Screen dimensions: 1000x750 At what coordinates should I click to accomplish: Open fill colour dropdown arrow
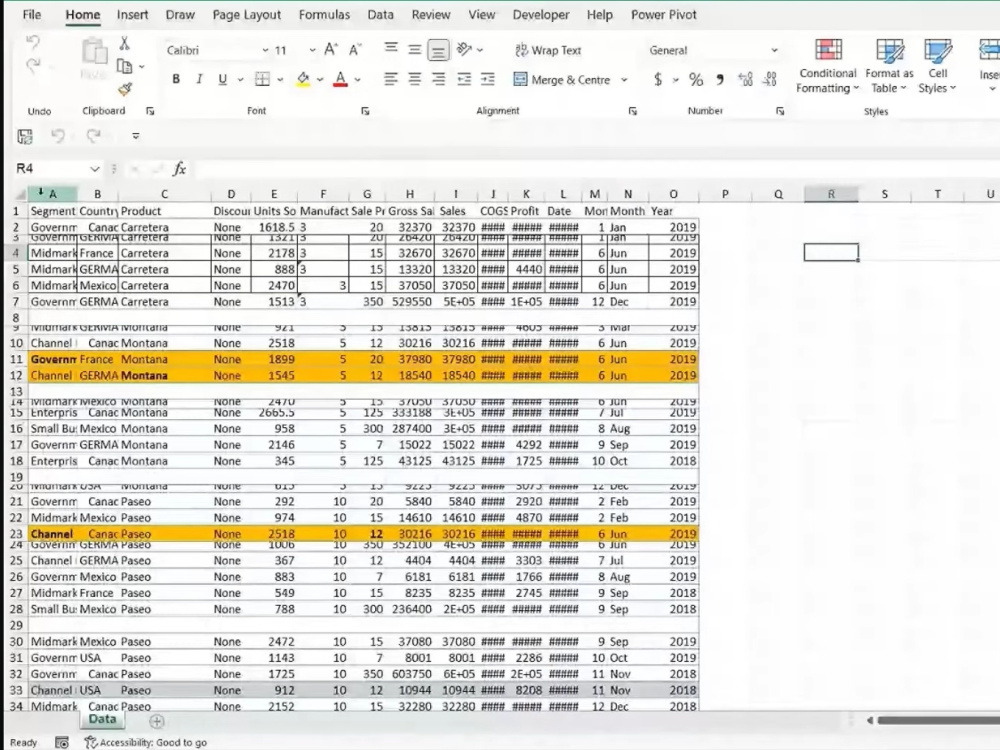[320, 79]
